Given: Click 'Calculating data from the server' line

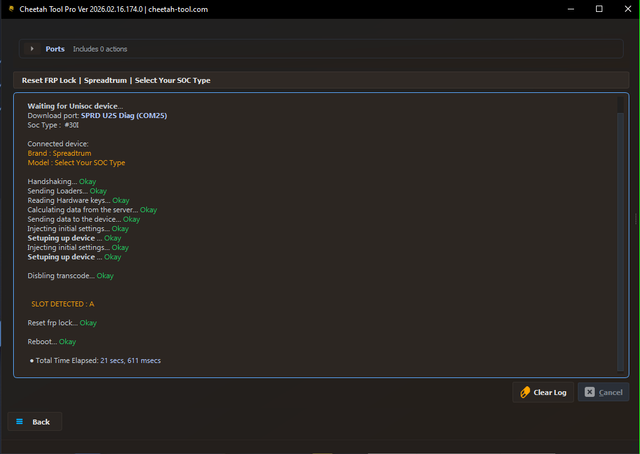Looking at the screenshot, I should pyautogui.click(x=92, y=209).
